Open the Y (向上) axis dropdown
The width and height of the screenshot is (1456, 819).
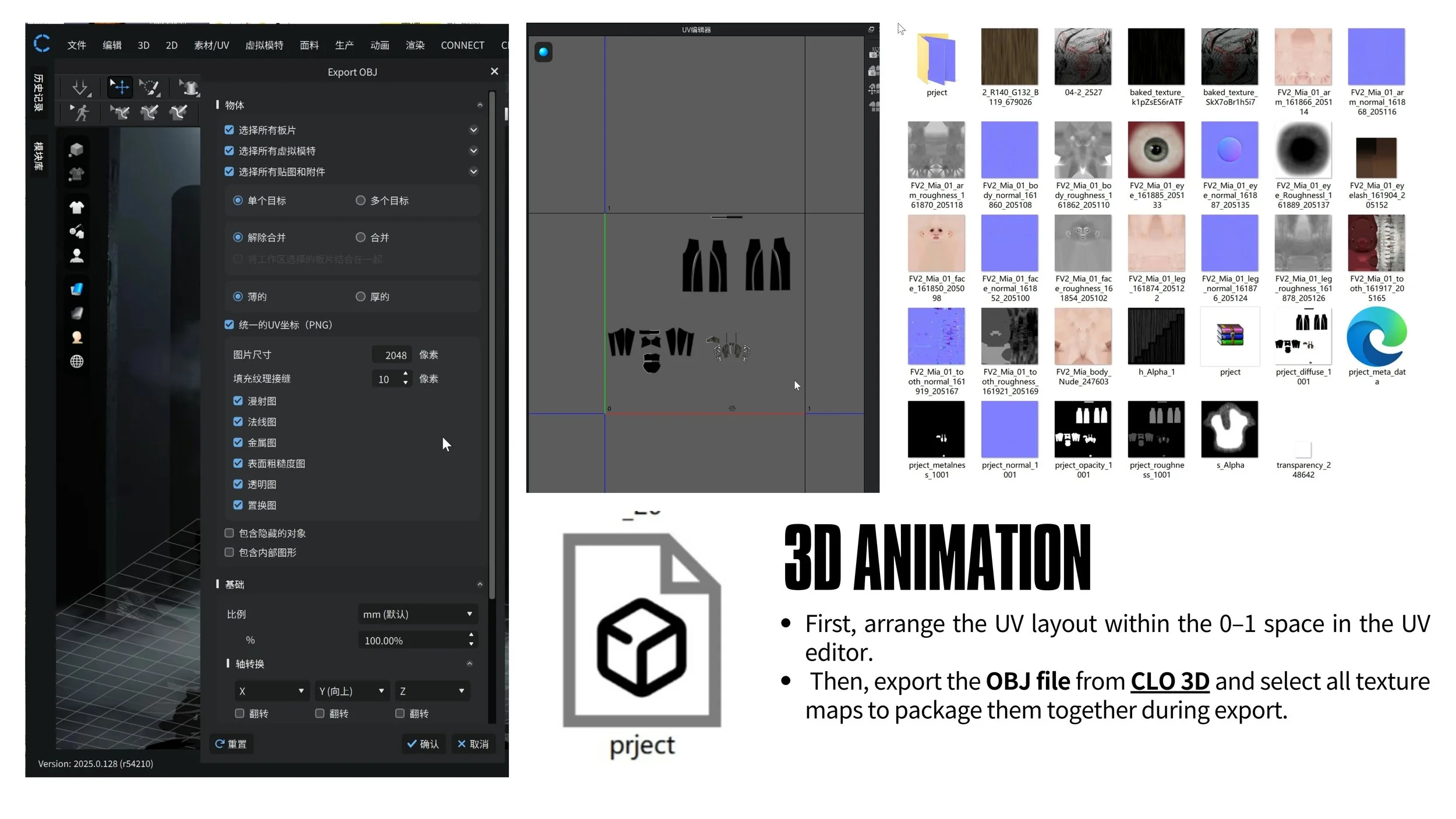tap(352, 691)
